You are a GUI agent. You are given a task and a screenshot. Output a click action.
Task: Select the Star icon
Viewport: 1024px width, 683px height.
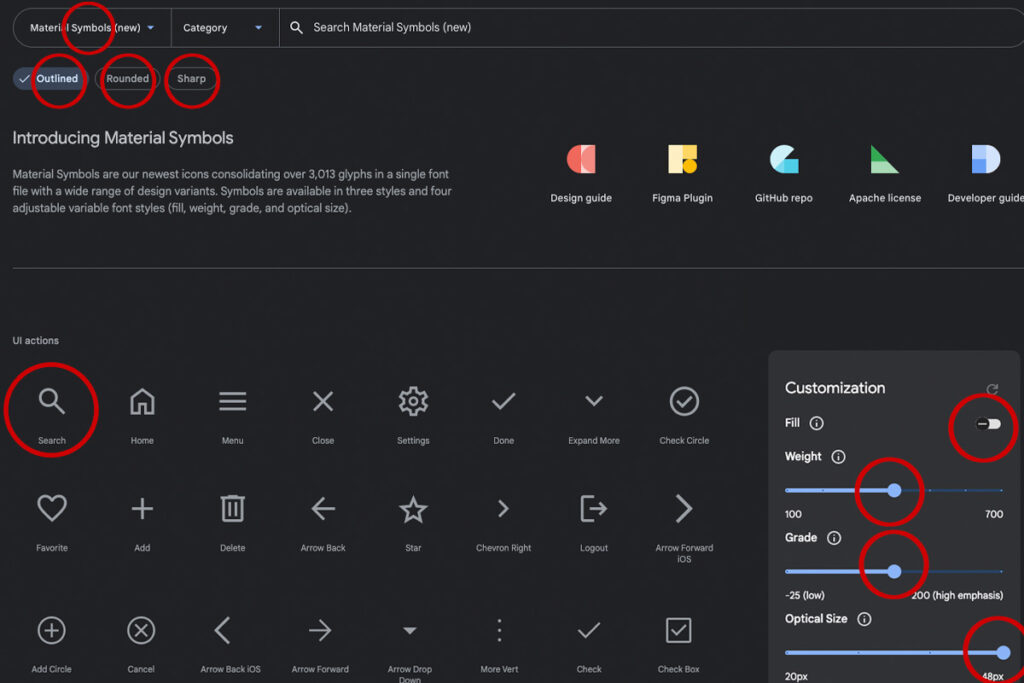coord(413,509)
